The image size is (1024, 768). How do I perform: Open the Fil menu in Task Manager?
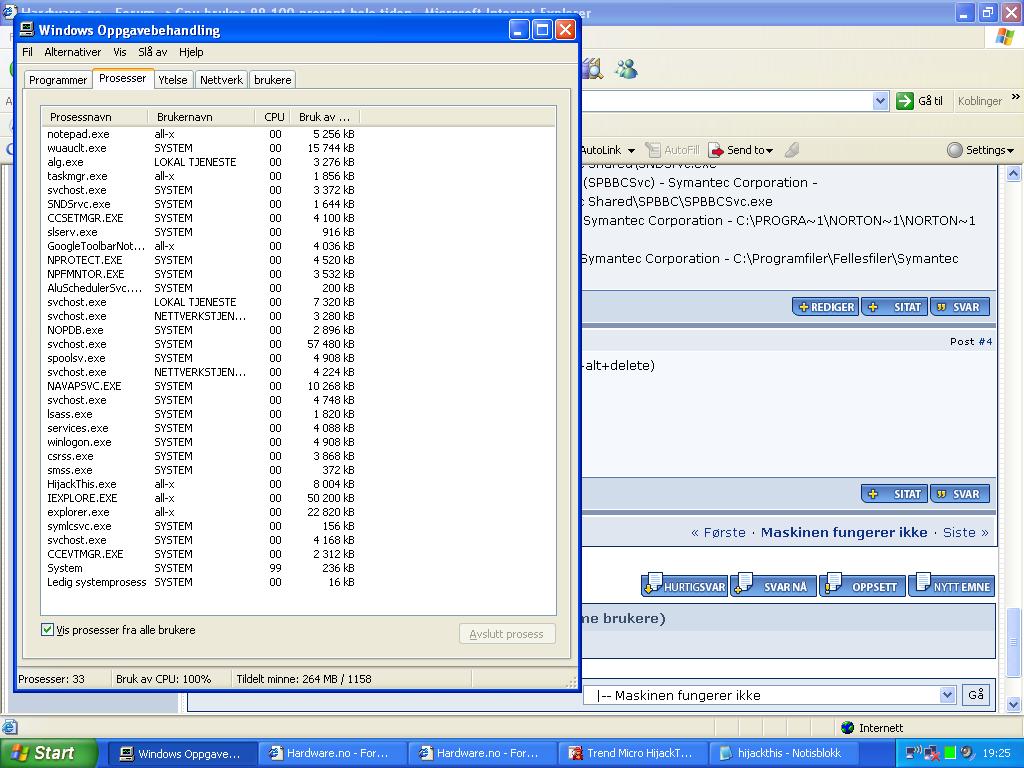coord(27,52)
